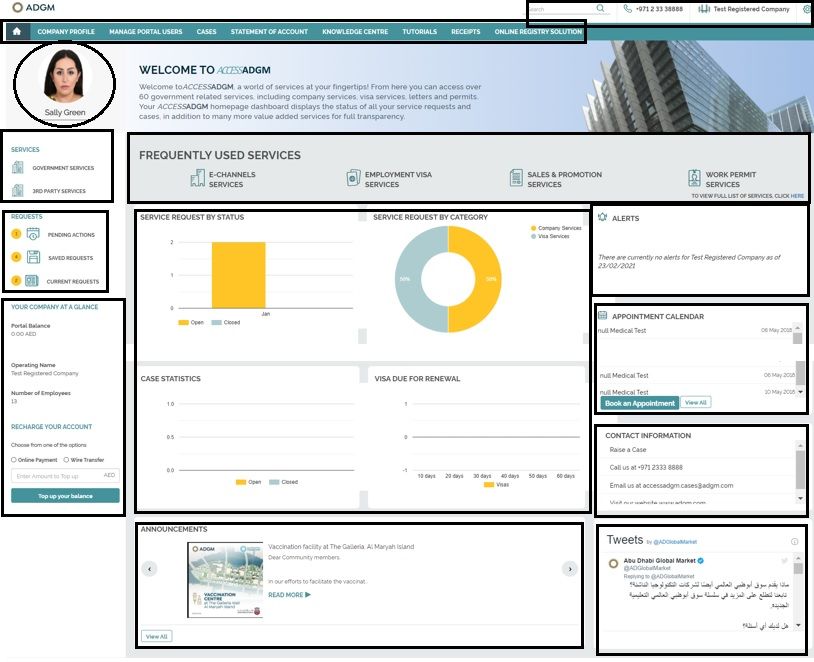Click Email us at accessadgm.cases@adgm.com
Screen dimensions: 814x662
tap(671, 485)
